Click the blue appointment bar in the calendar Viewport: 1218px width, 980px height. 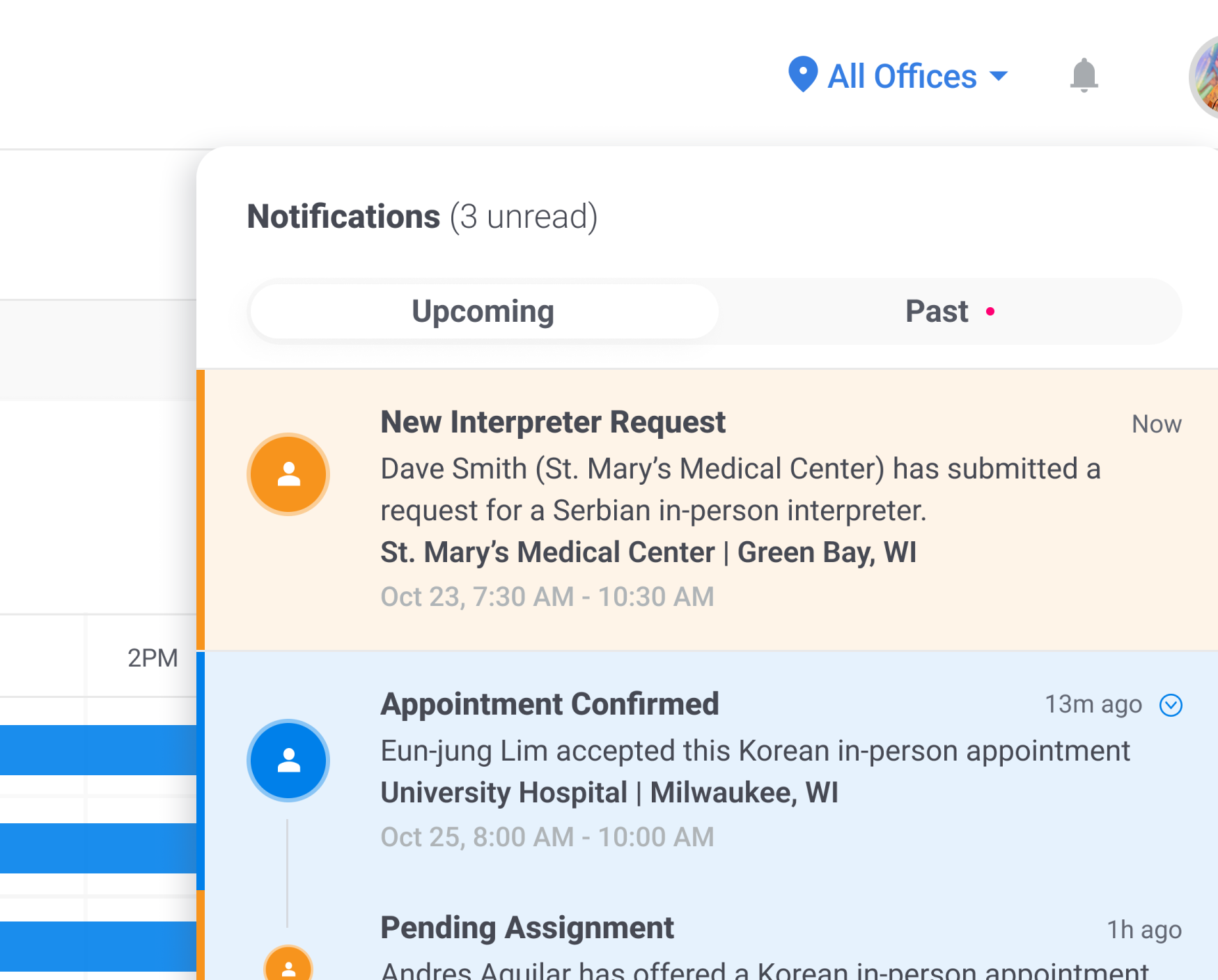point(97,749)
